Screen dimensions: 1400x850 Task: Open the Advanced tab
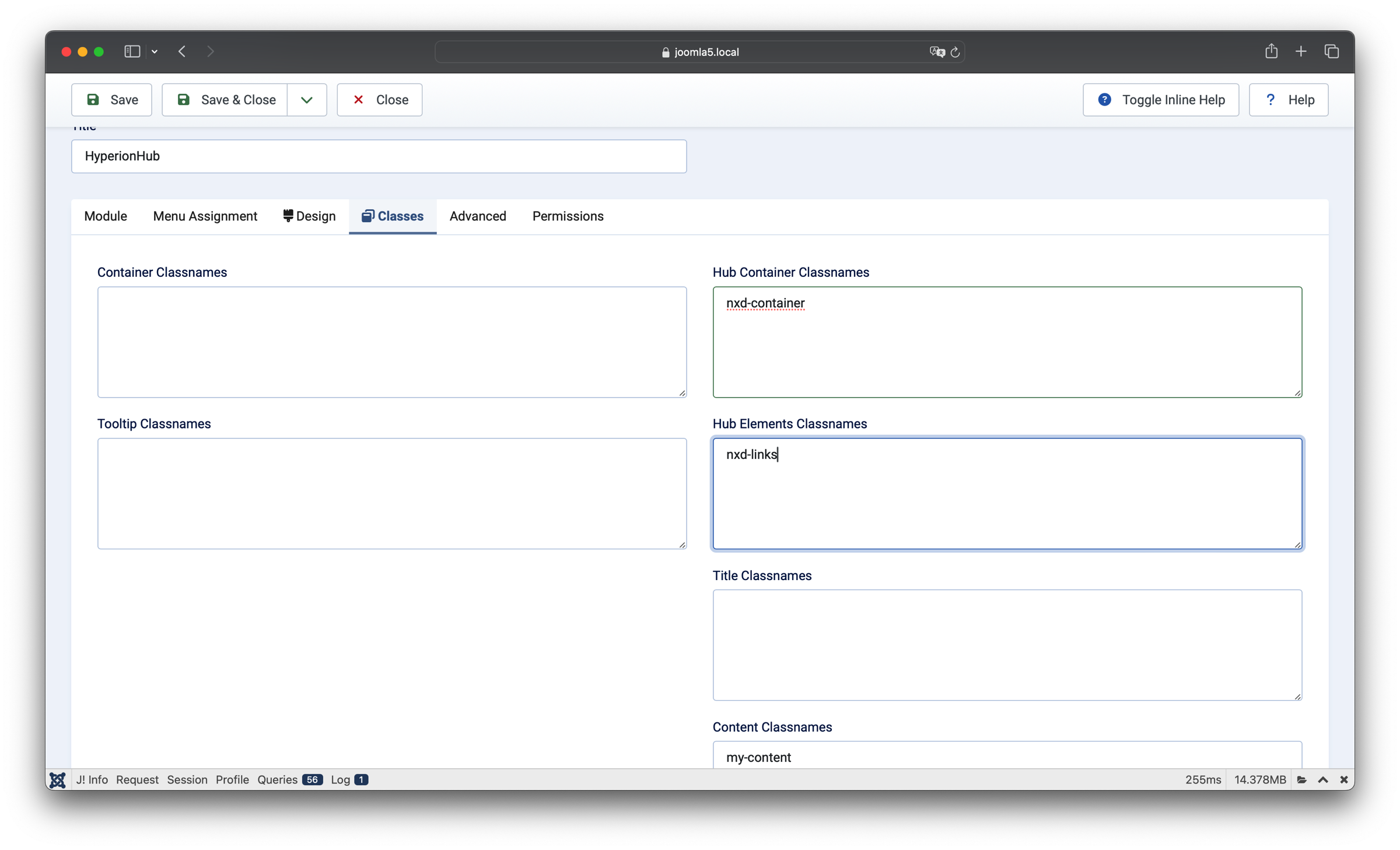478,216
